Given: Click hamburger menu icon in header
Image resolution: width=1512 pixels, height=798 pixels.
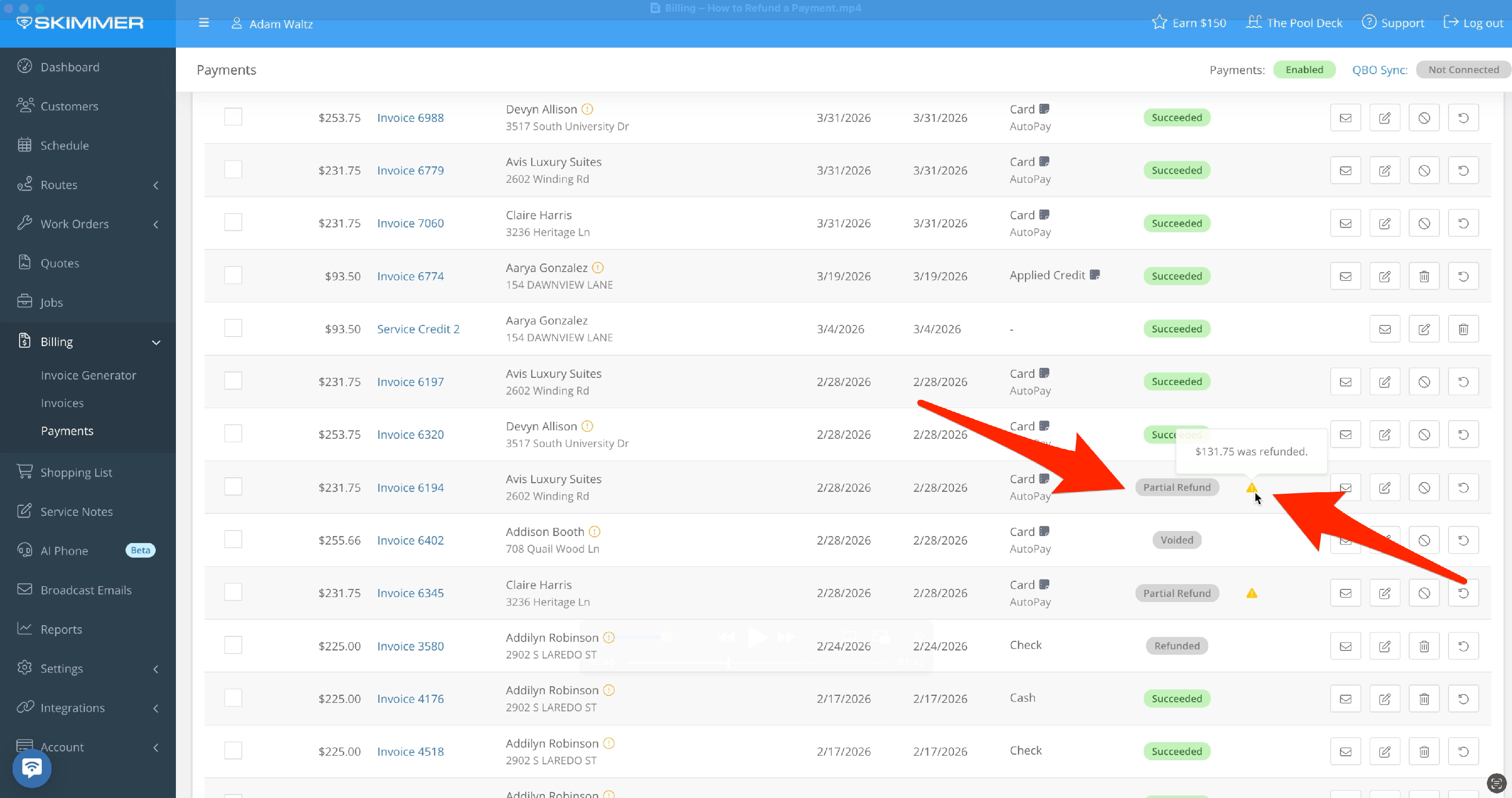Looking at the screenshot, I should (x=204, y=23).
